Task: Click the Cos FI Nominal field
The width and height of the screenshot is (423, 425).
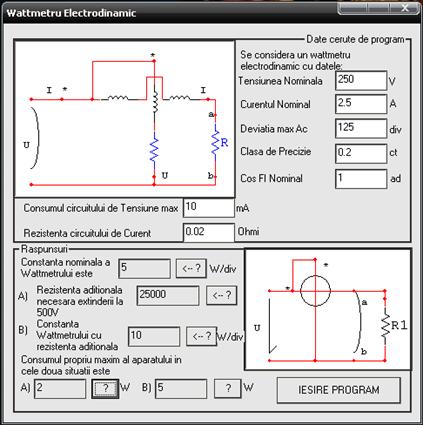Action: (x=361, y=179)
